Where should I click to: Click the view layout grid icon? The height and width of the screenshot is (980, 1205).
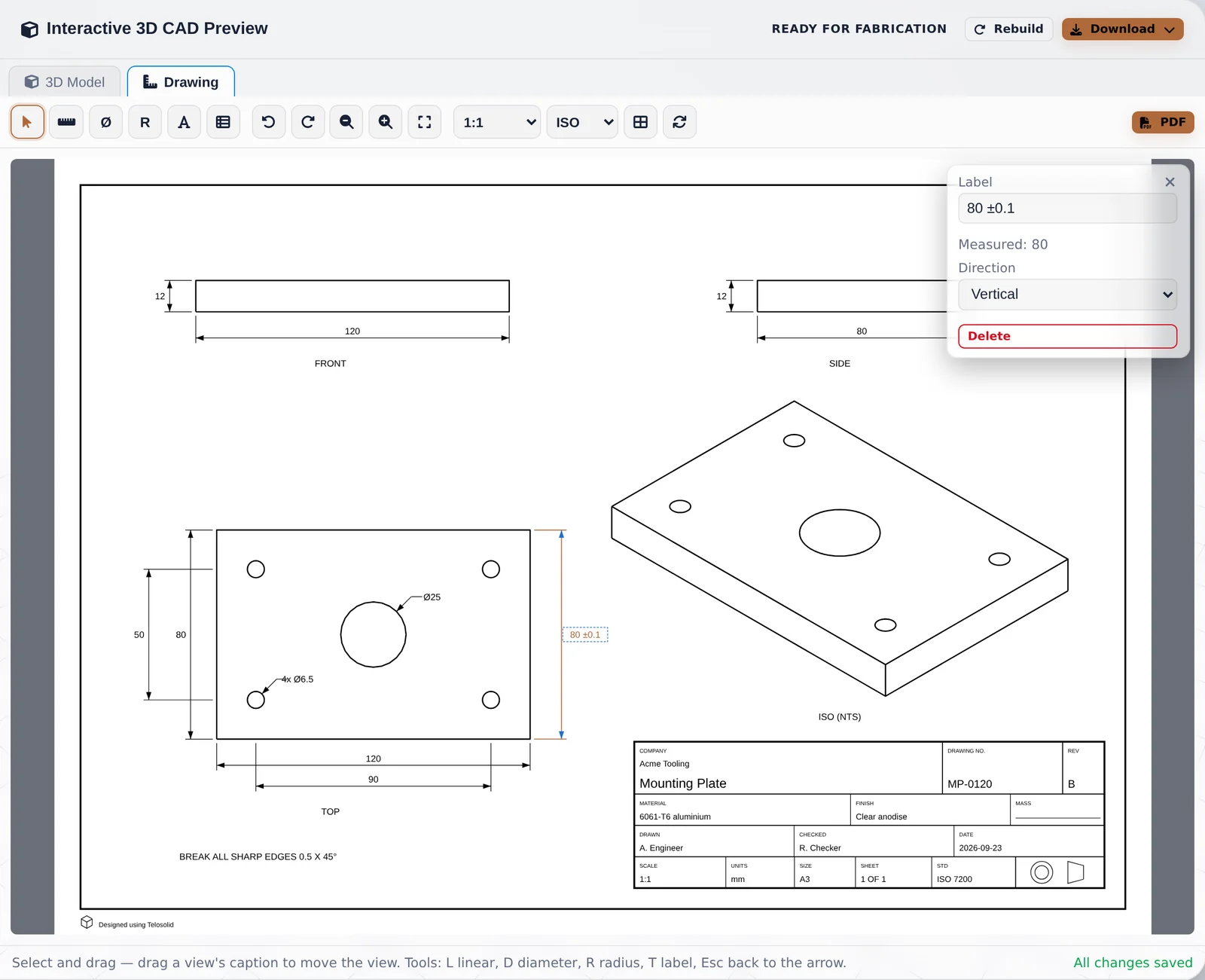click(x=640, y=122)
